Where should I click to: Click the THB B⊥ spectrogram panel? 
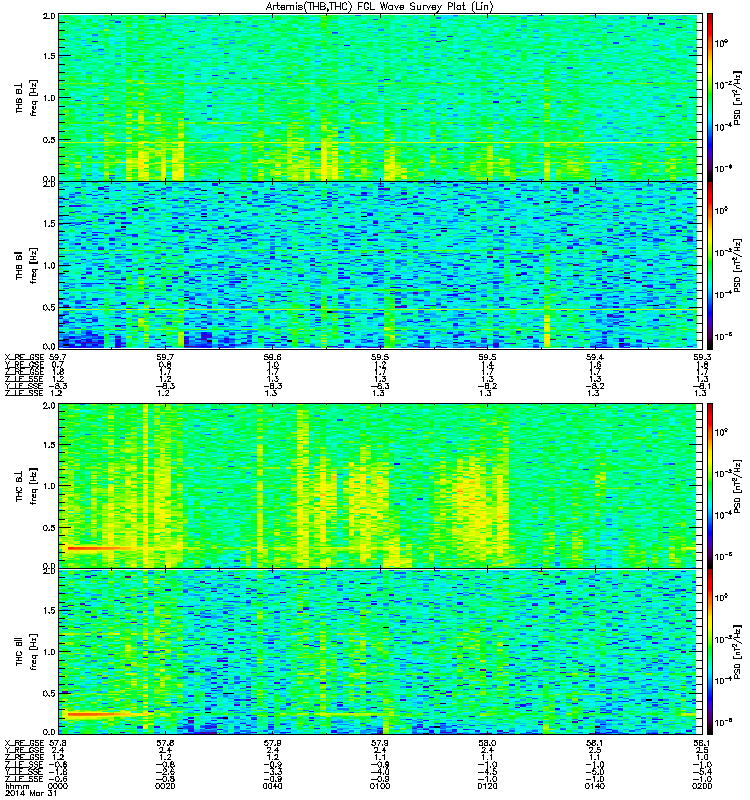[x=378, y=97]
